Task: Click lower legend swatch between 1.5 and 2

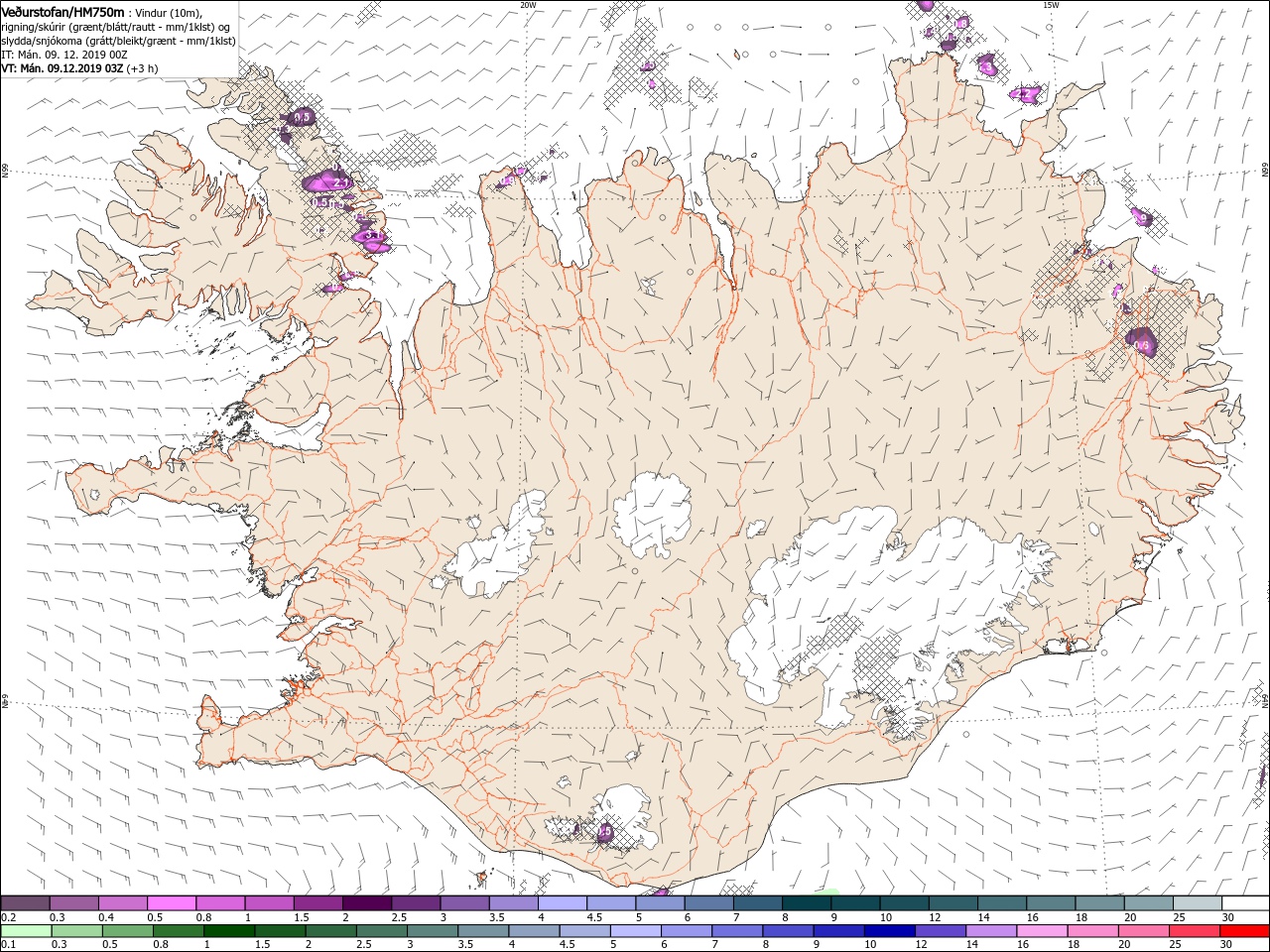Action: coord(280,932)
